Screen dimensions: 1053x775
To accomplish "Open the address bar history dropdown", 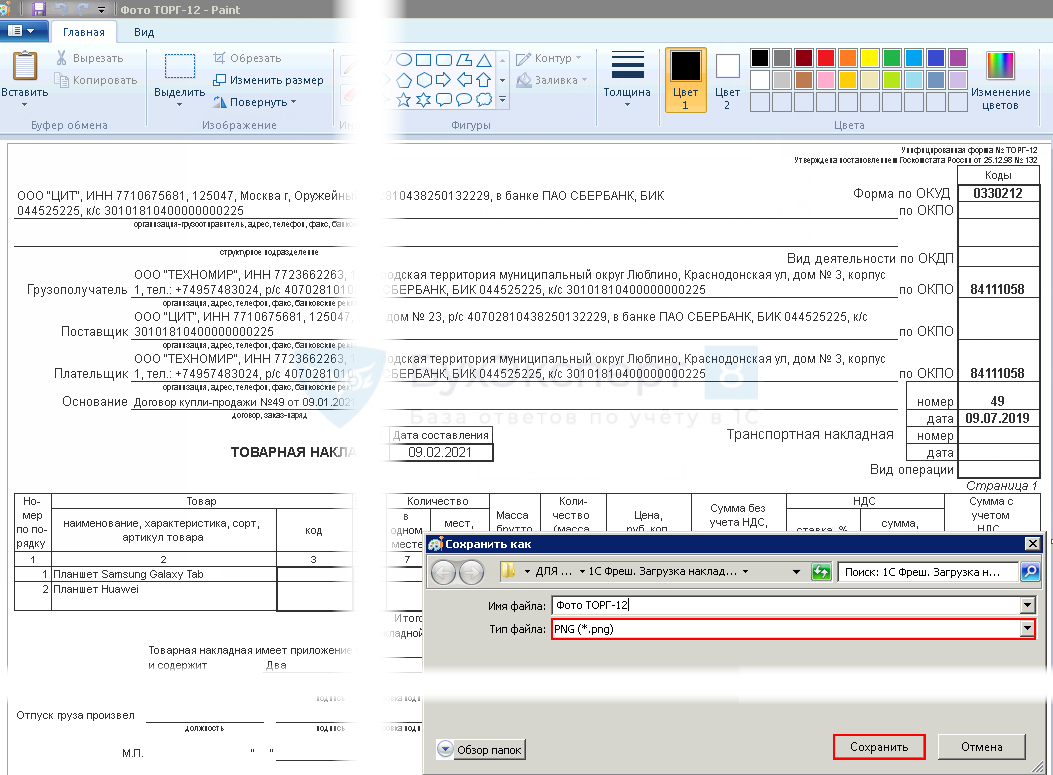I will tap(796, 572).
